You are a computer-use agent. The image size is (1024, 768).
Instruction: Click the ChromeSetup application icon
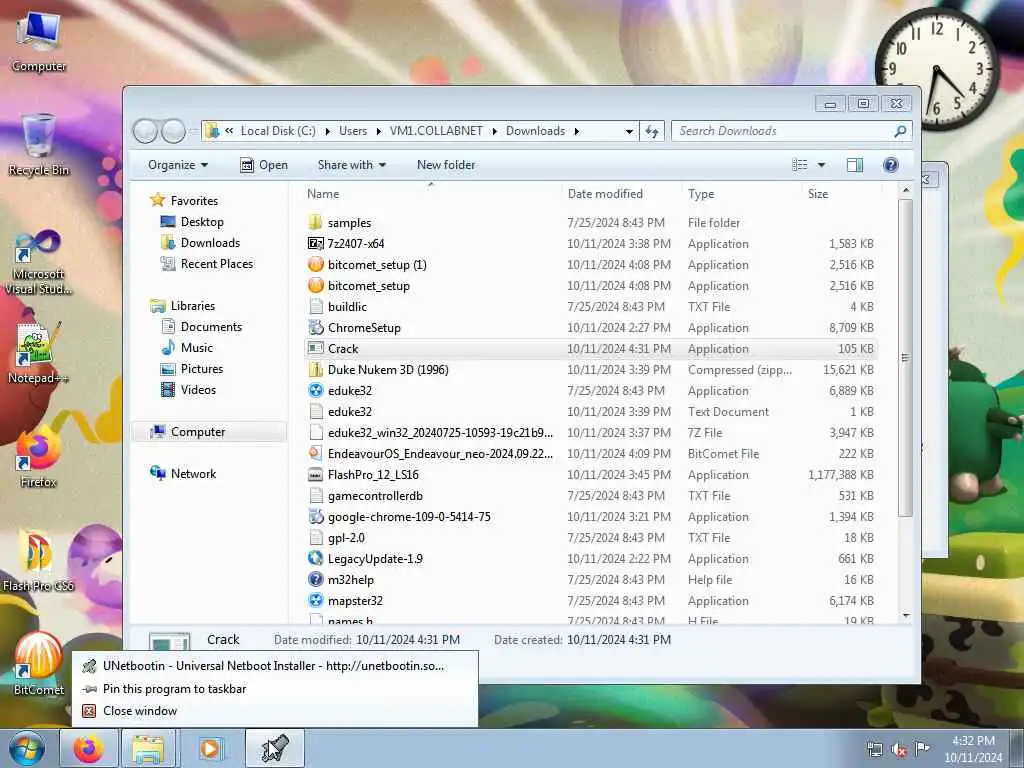tap(315, 327)
